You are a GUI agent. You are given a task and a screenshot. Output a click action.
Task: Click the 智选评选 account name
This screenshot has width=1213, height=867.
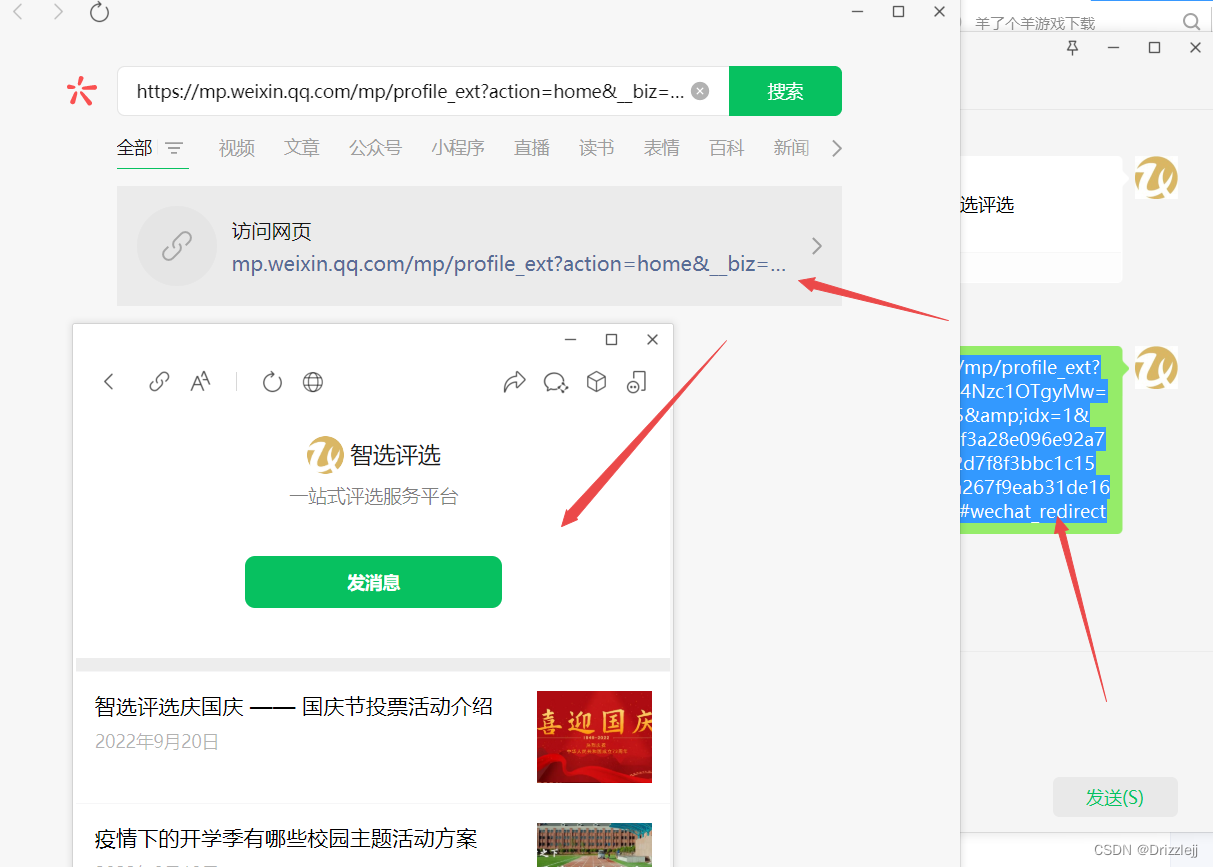pyautogui.click(x=396, y=455)
